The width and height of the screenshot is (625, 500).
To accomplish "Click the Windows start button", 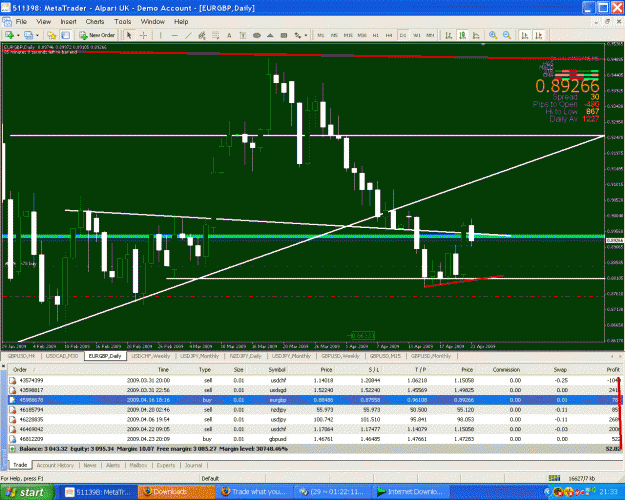I will tap(27, 492).
